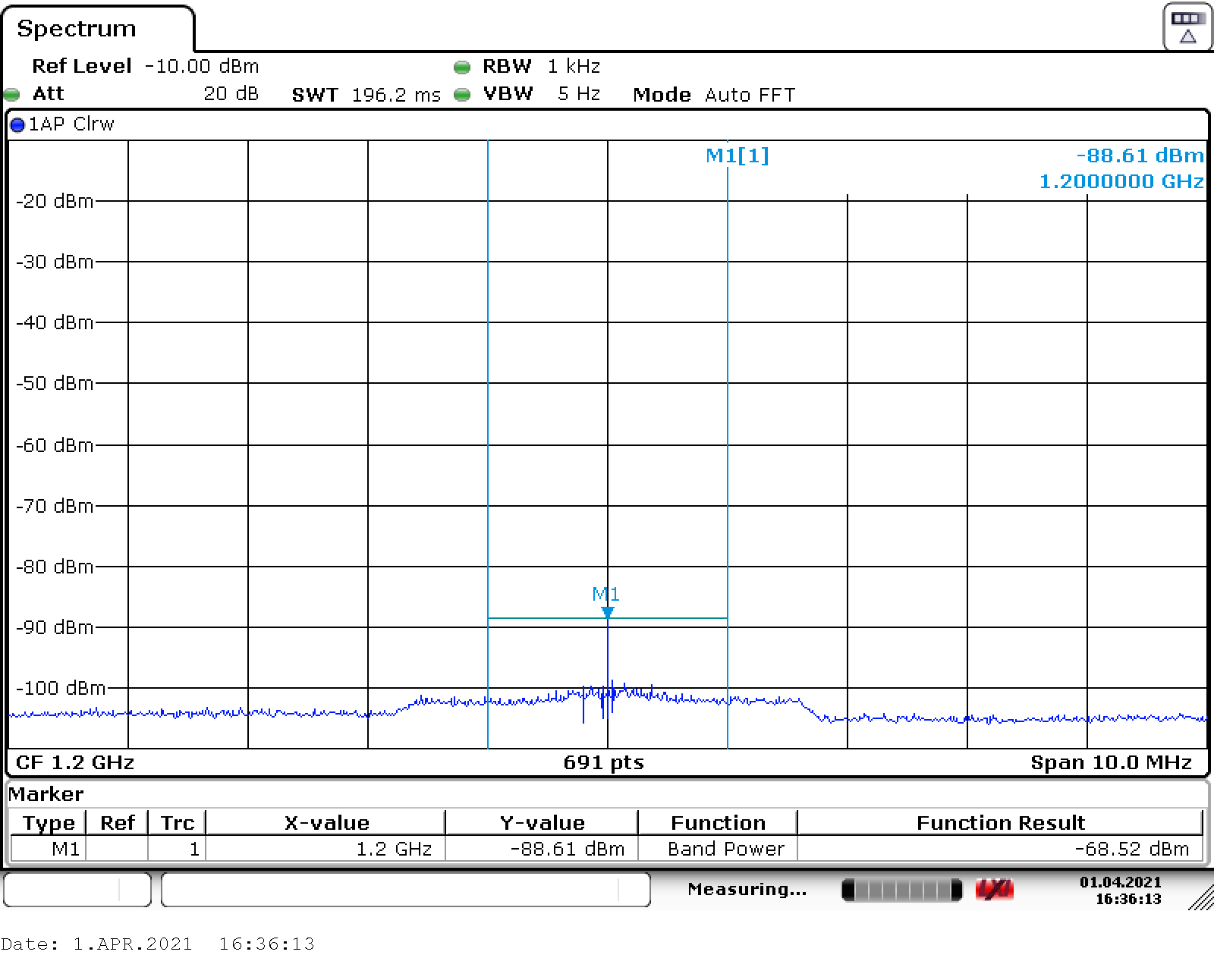
Task: Open the Span 10.0 MHz setting
Action: point(1110,762)
